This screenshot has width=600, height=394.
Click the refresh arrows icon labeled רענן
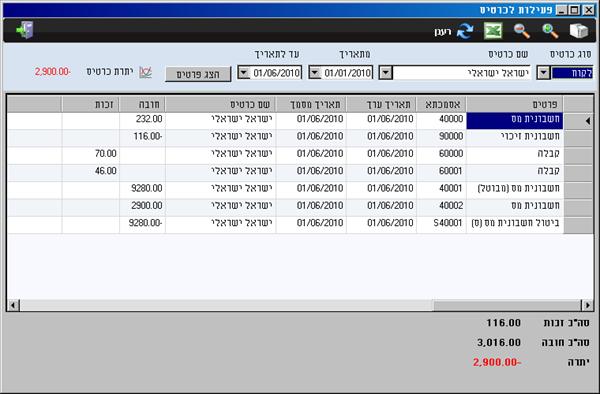point(465,31)
